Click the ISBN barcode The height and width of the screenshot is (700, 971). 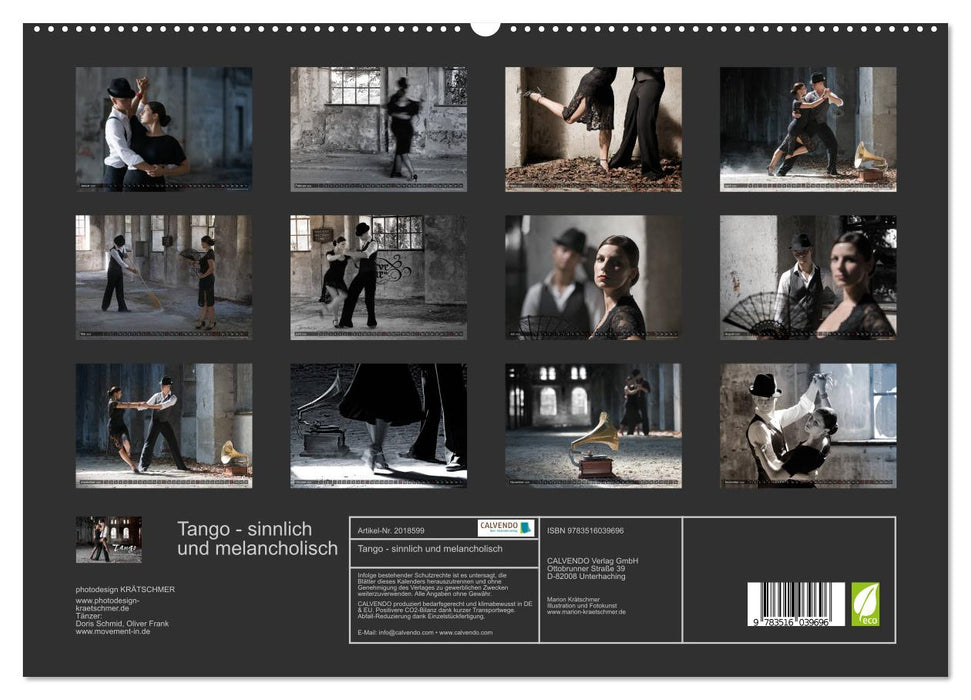(x=796, y=602)
